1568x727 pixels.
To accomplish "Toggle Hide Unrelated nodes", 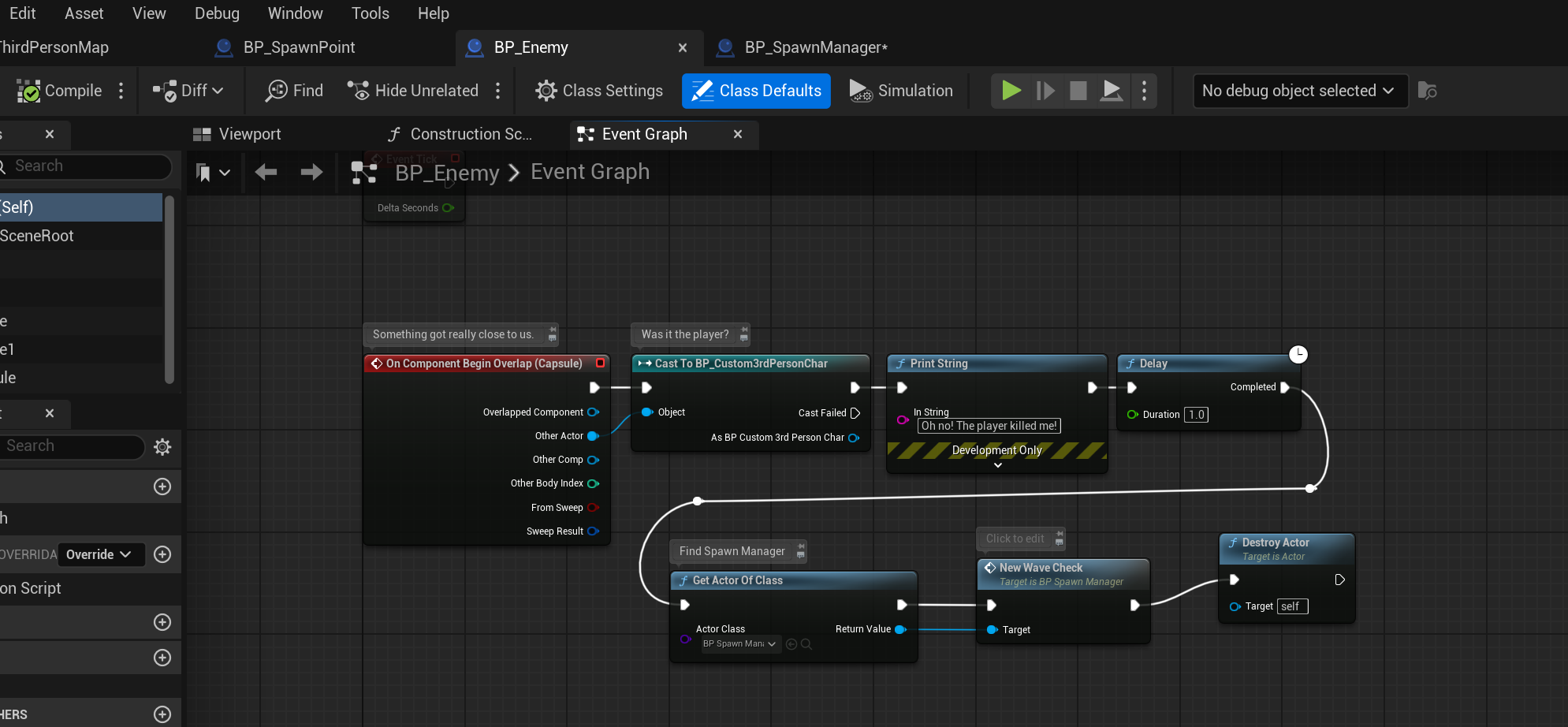I will click(x=413, y=91).
